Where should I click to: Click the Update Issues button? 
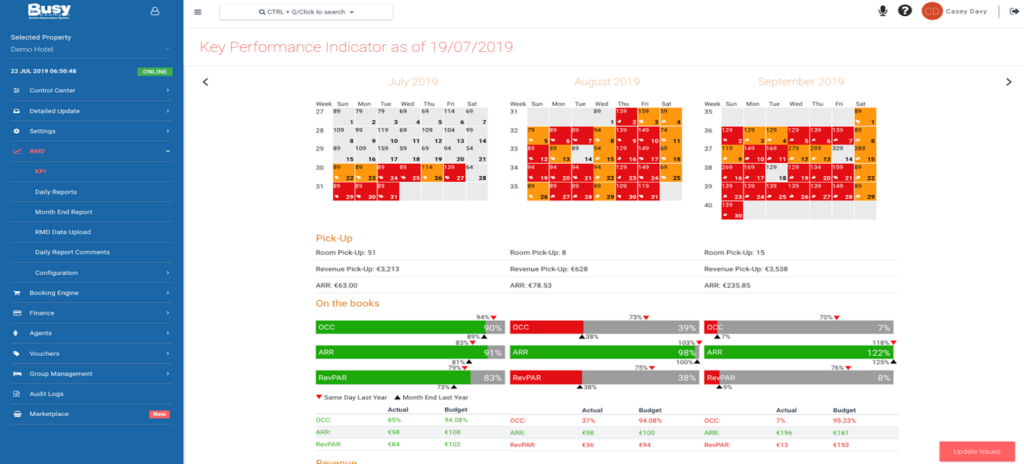975,451
